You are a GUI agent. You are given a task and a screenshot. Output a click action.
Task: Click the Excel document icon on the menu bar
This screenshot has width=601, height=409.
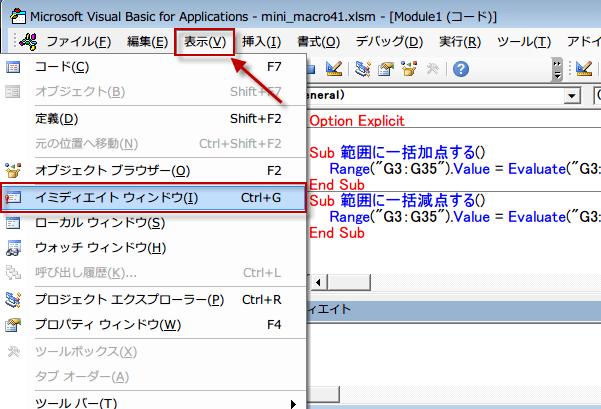click(x=29, y=41)
